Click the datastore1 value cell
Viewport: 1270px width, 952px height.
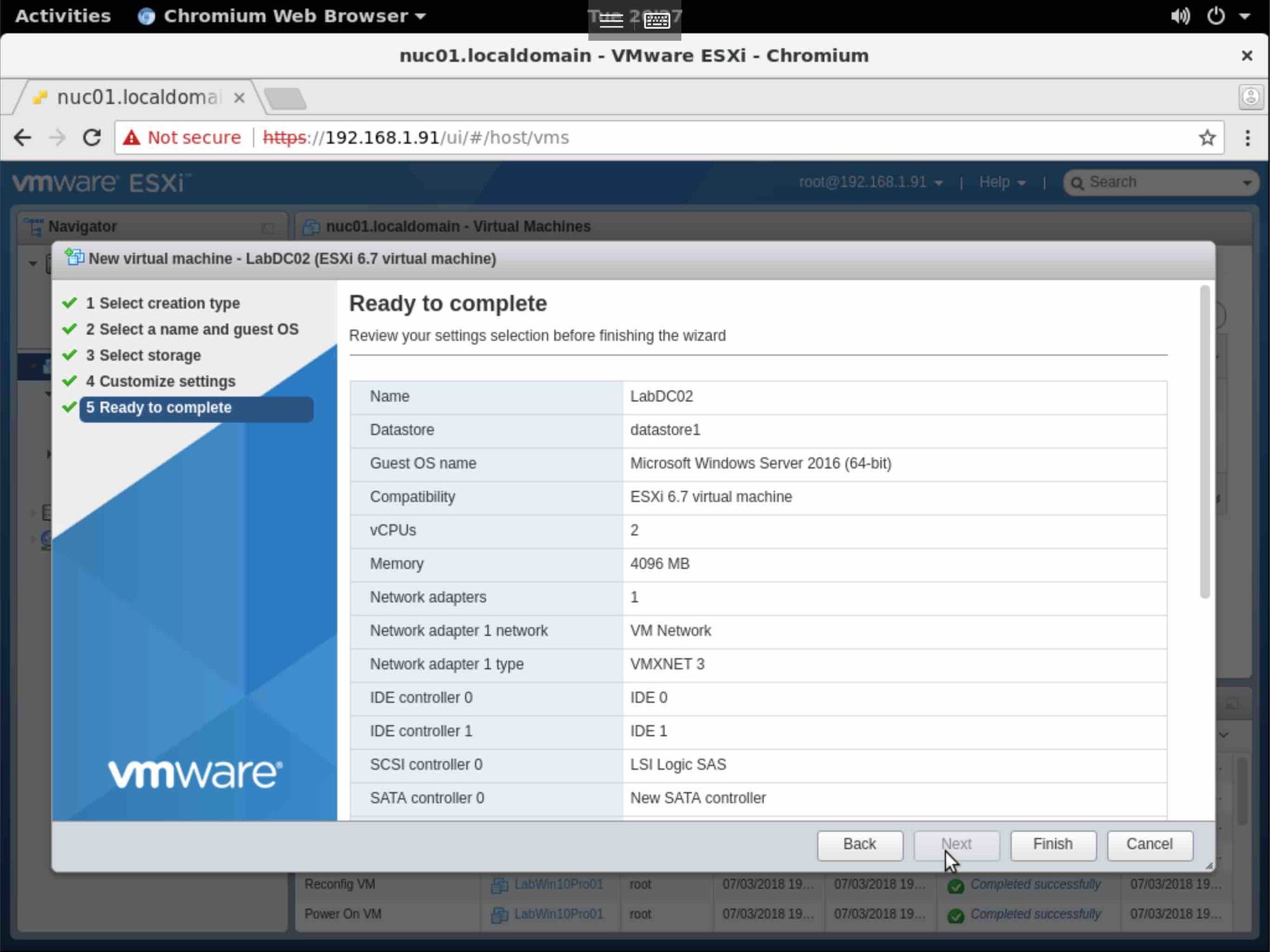895,430
